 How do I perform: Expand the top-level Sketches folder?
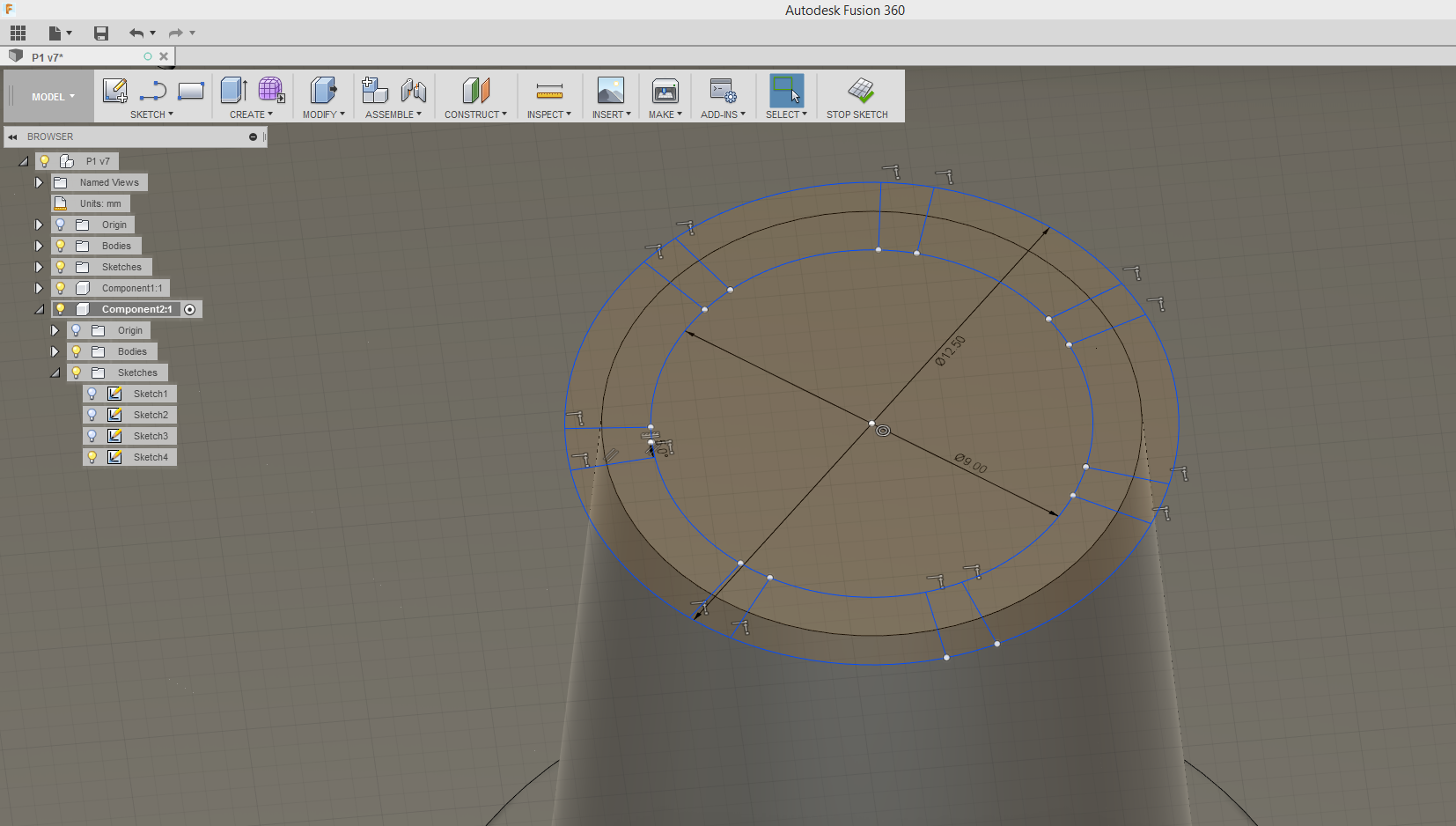click(39, 267)
